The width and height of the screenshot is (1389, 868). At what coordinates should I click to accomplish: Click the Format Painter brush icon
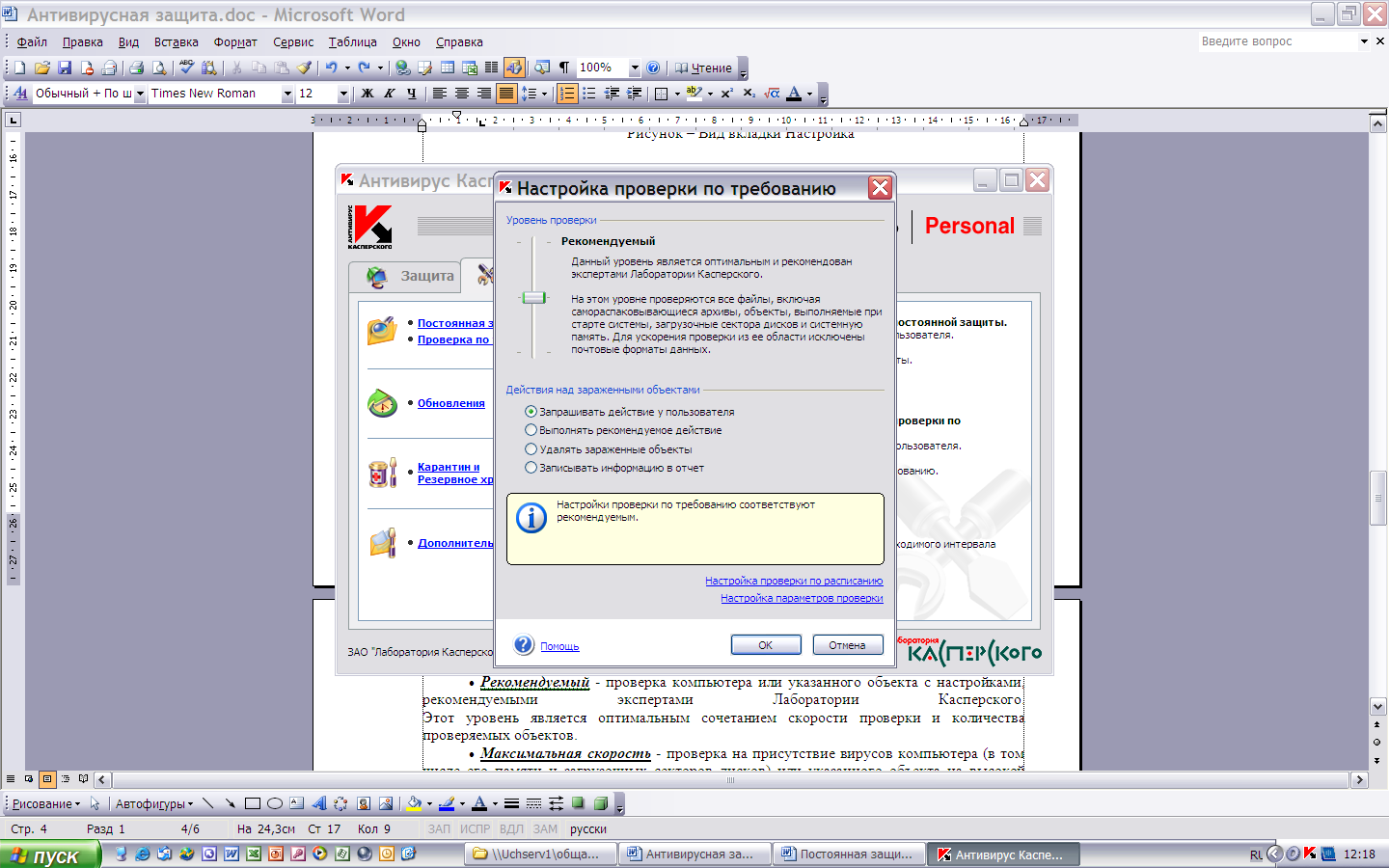tap(304, 68)
